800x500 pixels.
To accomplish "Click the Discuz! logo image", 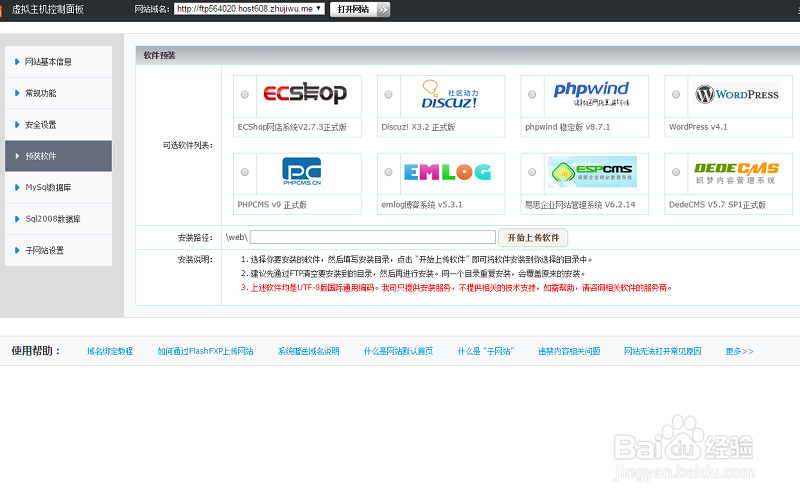I will (449, 94).
